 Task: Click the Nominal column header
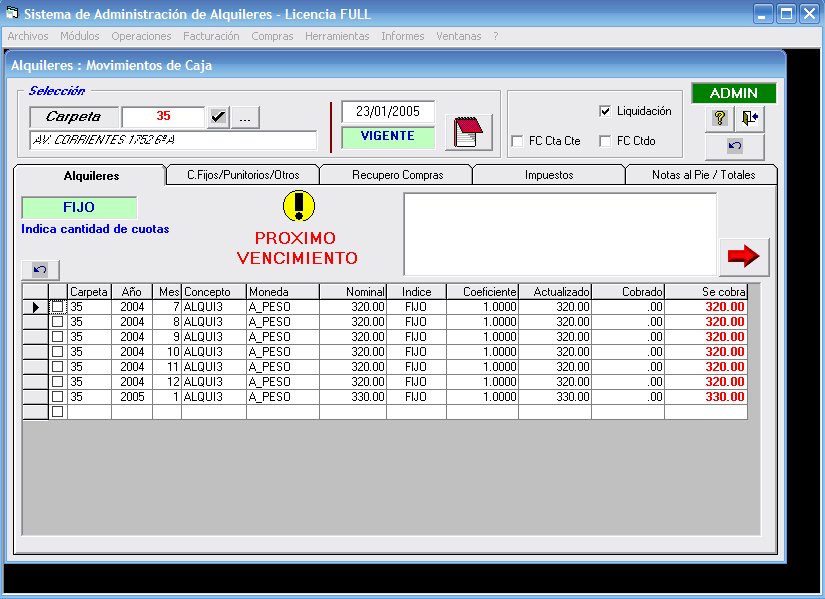[x=353, y=292]
